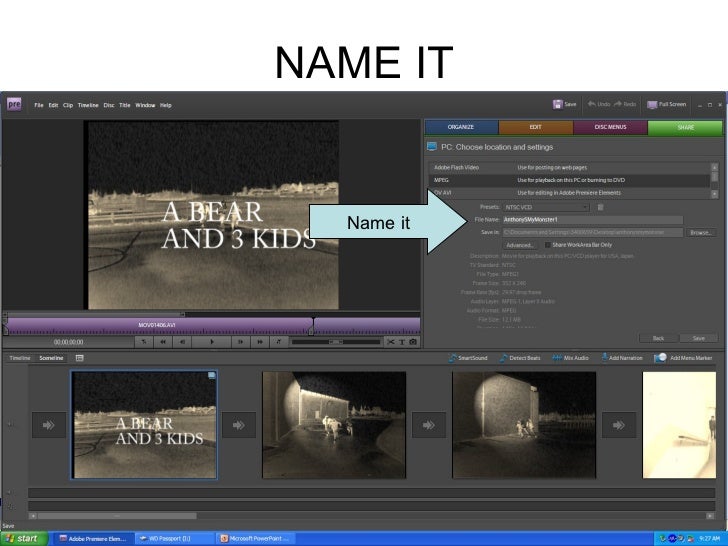Click the Save icon in top toolbar
The image size is (728, 546).
pyautogui.click(x=558, y=104)
